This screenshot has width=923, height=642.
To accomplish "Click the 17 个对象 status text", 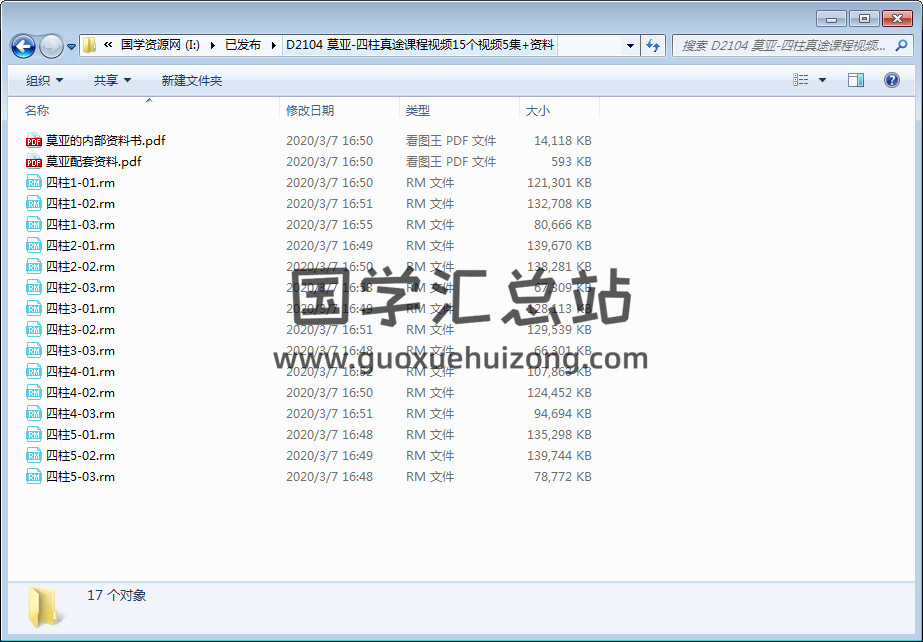I will pos(117,596).
